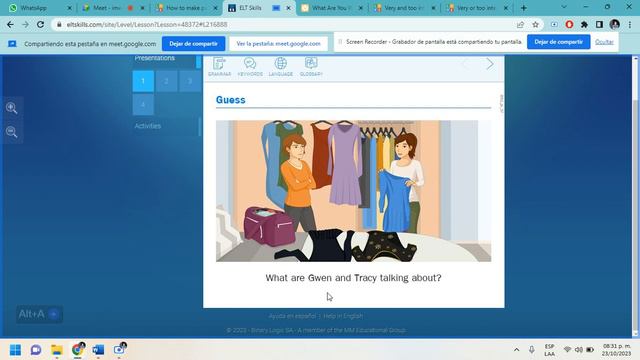Viewport: 640px width, 360px height.
Task: Open the tab search chevron
Action: click(564, 7)
